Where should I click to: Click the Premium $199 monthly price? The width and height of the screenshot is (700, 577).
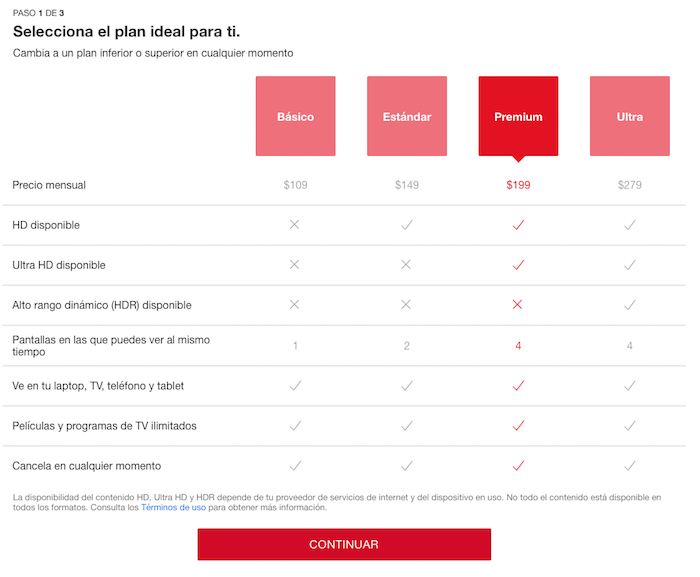[518, 185]
